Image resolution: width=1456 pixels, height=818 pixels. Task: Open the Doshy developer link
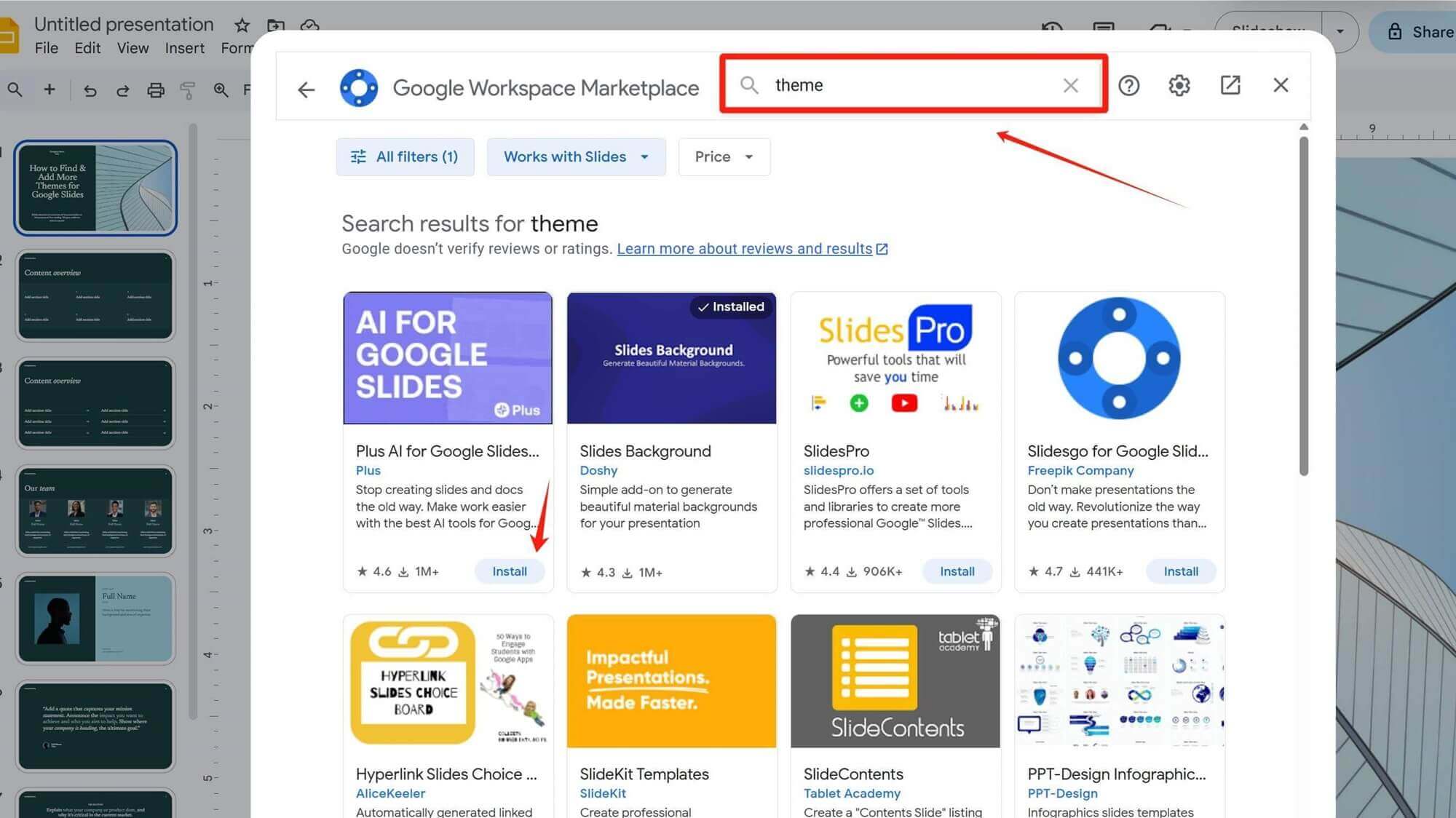tap(598, 470)
